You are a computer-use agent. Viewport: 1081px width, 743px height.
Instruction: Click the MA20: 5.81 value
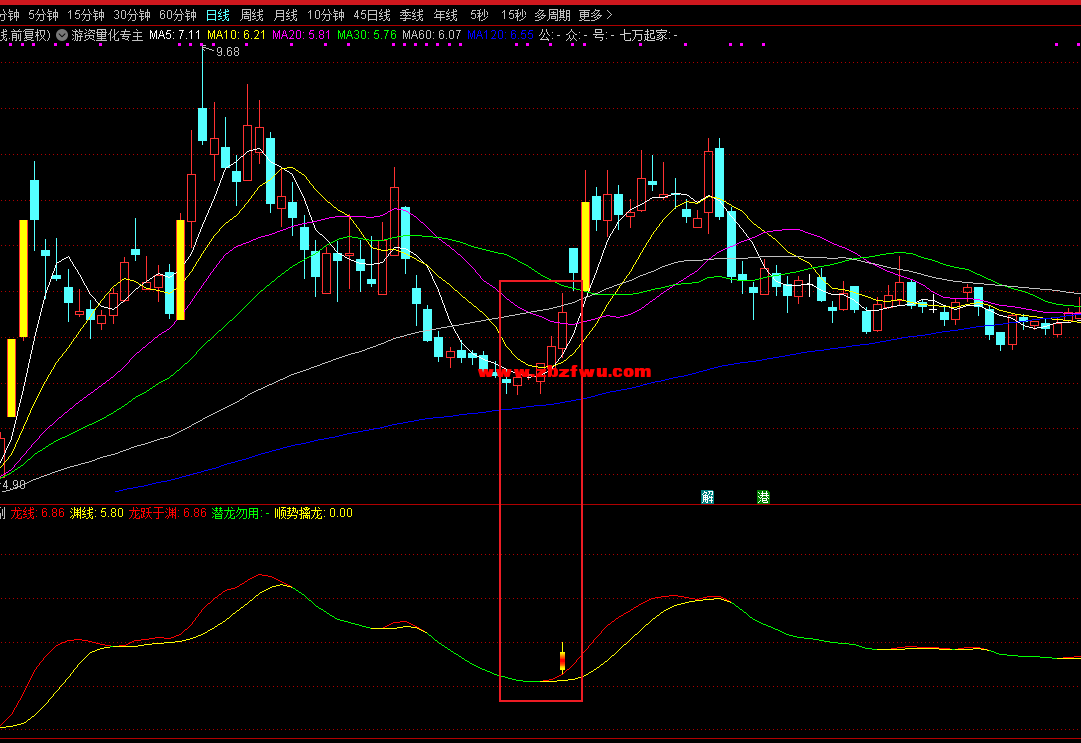[301, 35]
